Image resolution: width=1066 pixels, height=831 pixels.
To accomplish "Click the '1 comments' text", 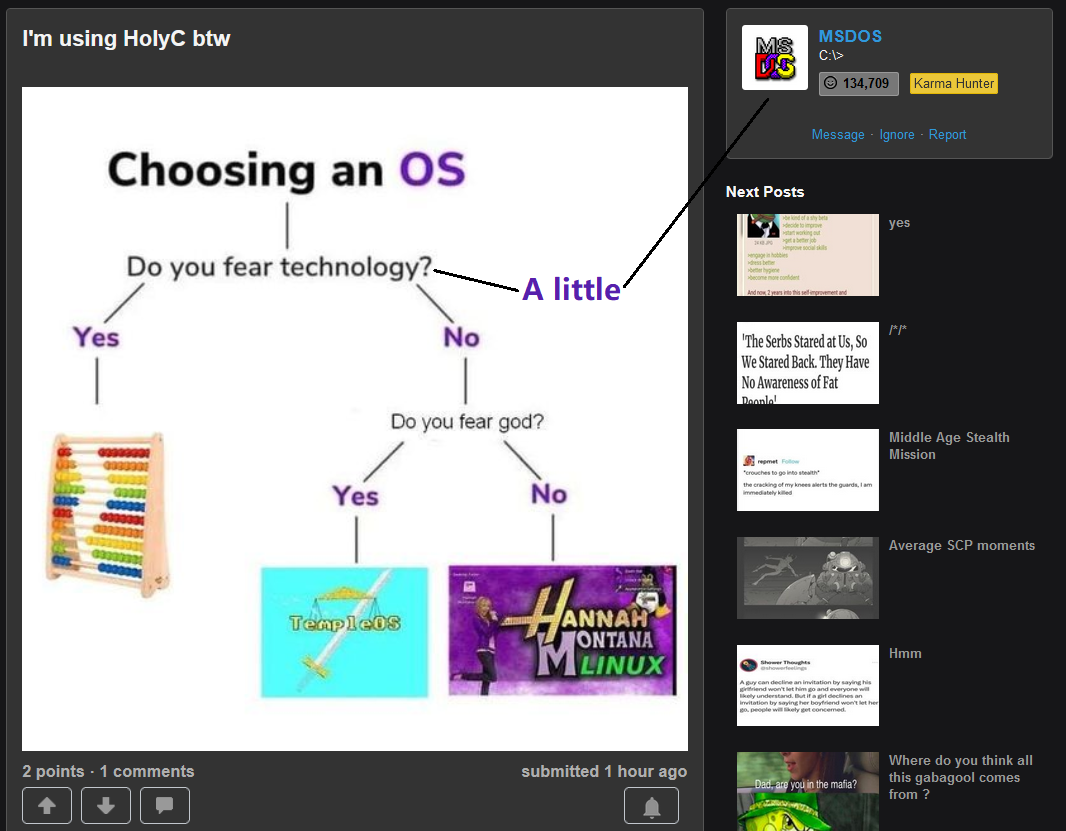I will point(147,771).
